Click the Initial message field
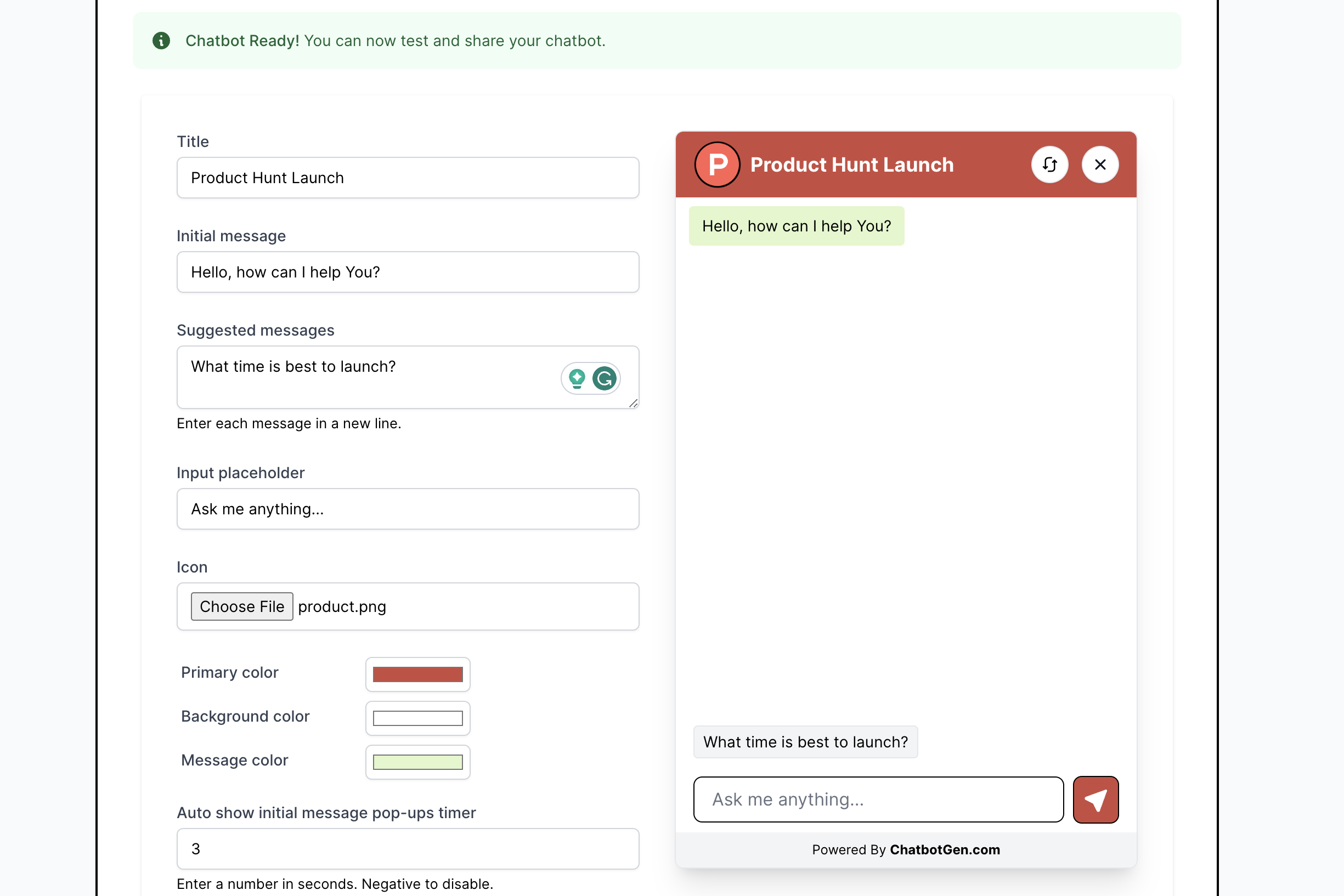Image resolution: width=1344 pixels, height=896 pixels. tap(408, 272)
